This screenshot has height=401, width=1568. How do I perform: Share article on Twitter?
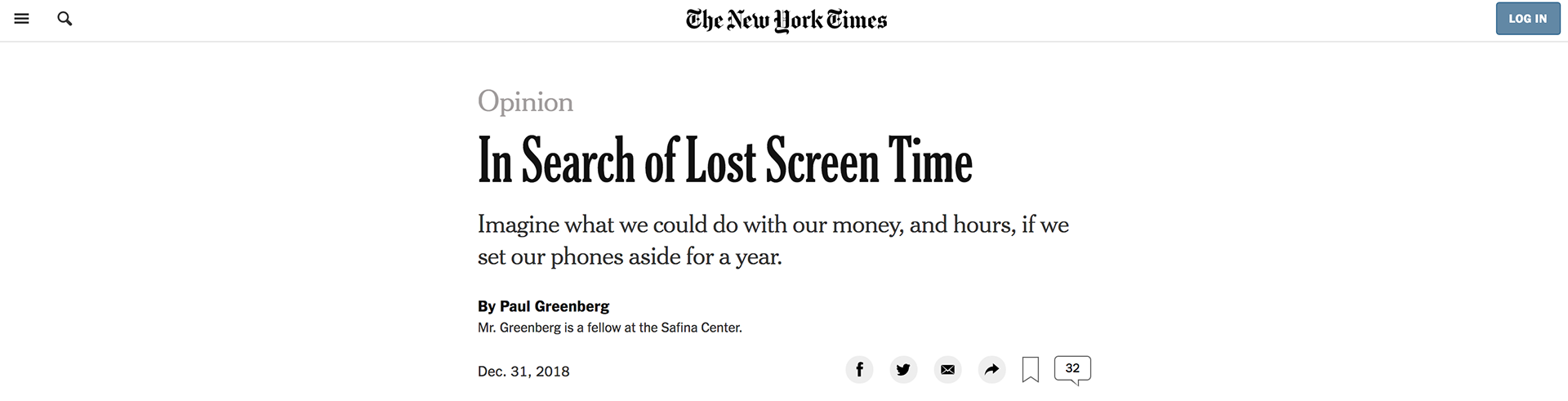coord(903,370)
